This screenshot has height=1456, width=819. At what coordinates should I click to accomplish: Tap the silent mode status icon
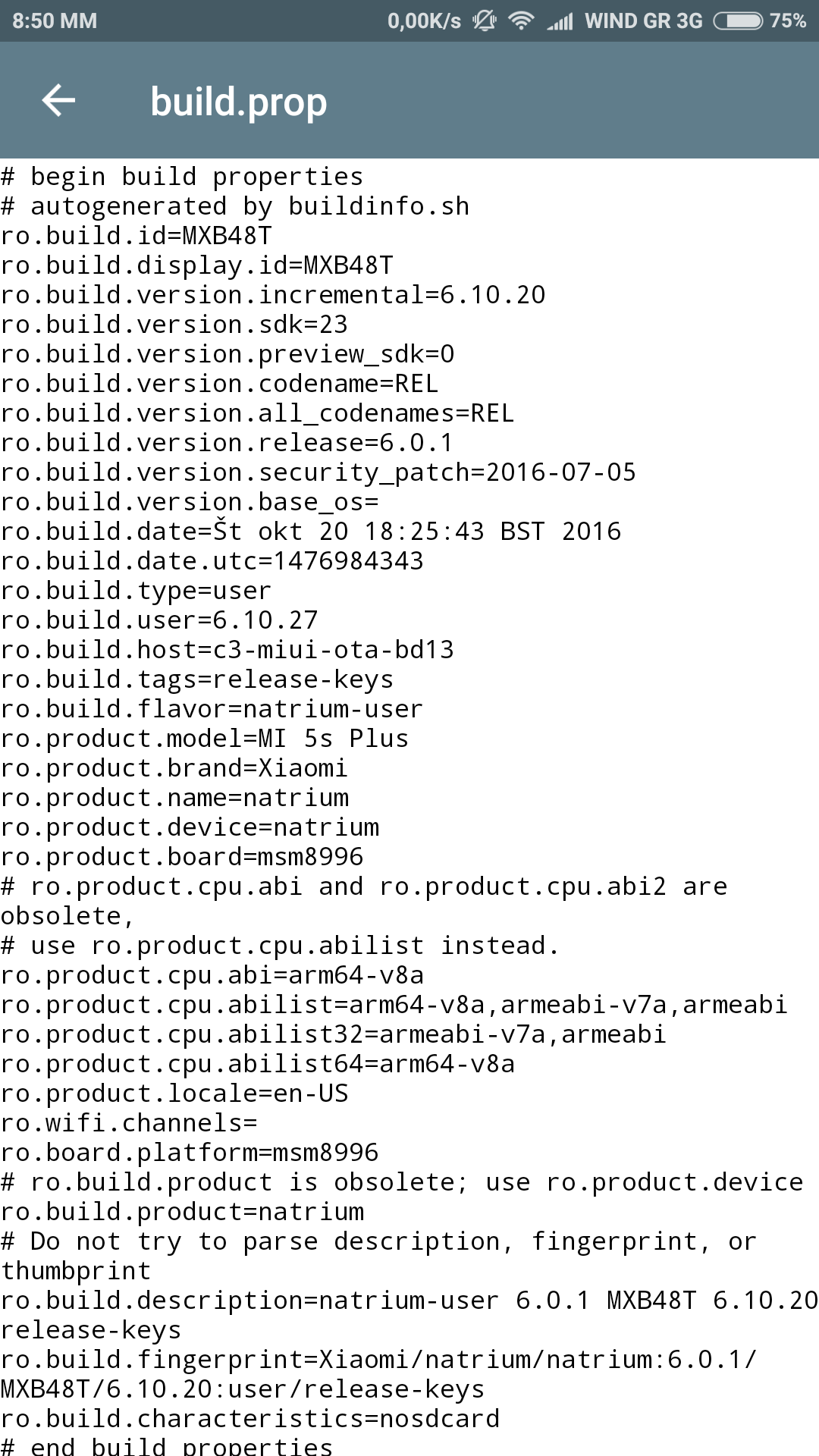point(485,20)
